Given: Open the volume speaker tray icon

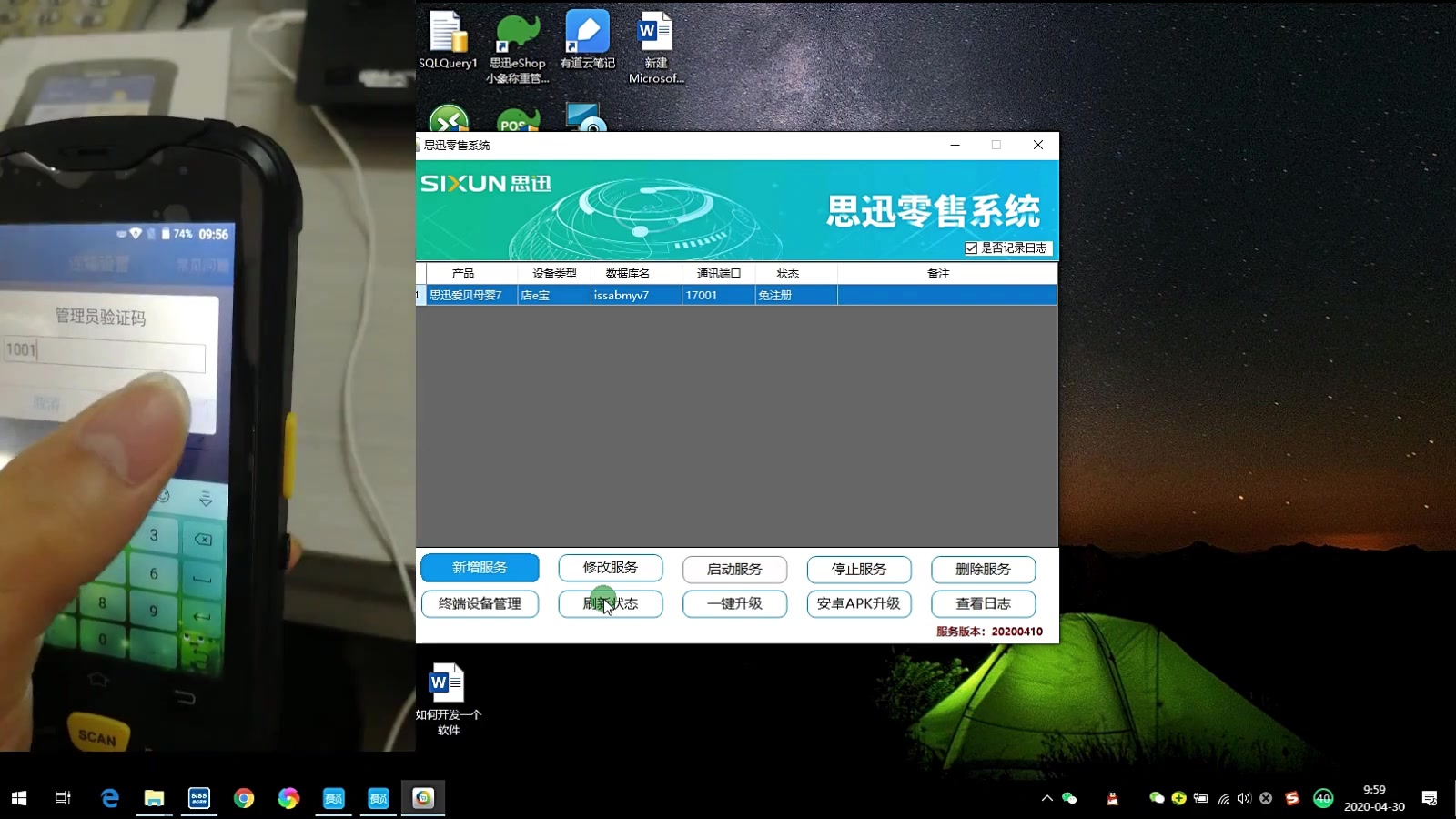Looking at the screenshot, I should pos(1244,798).
